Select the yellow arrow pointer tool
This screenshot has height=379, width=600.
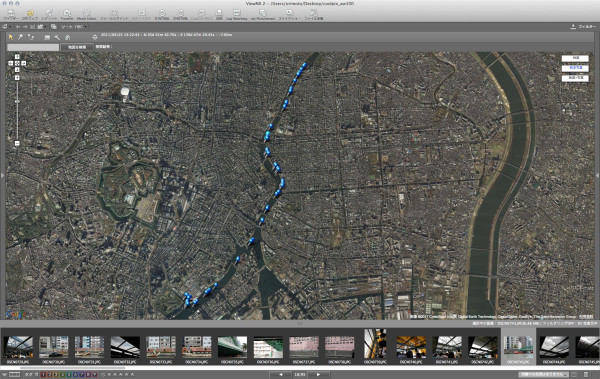click(x=11, y=37)
